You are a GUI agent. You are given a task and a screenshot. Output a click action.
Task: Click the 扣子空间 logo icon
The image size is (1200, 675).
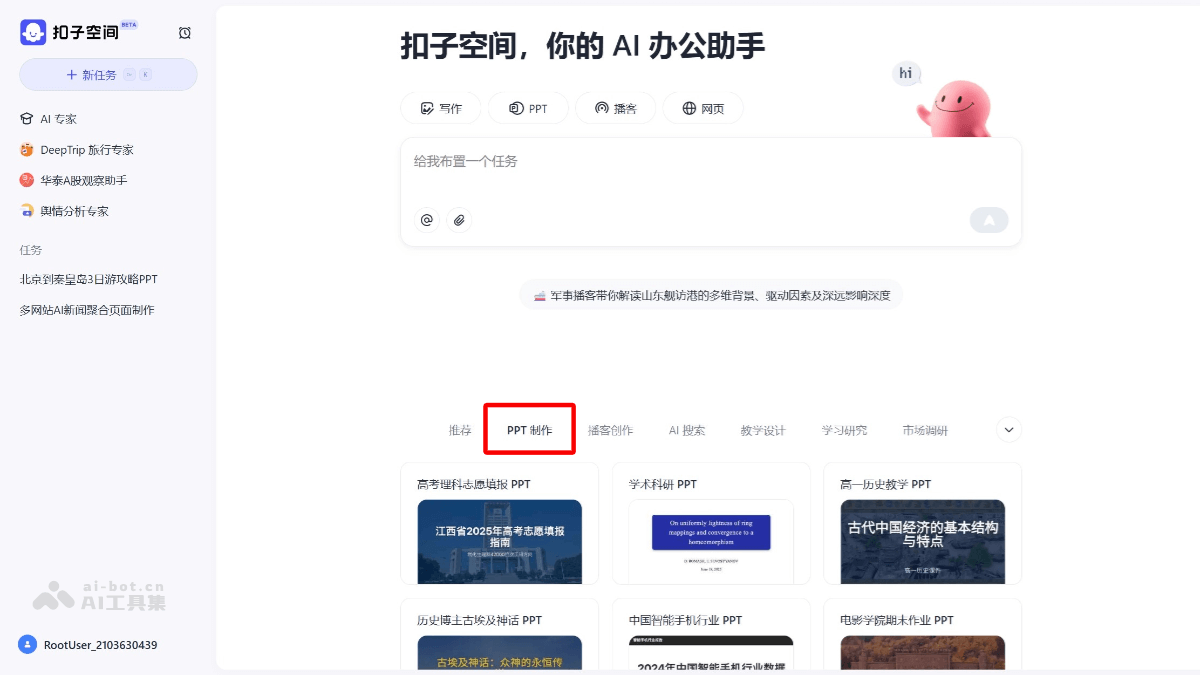31,31
